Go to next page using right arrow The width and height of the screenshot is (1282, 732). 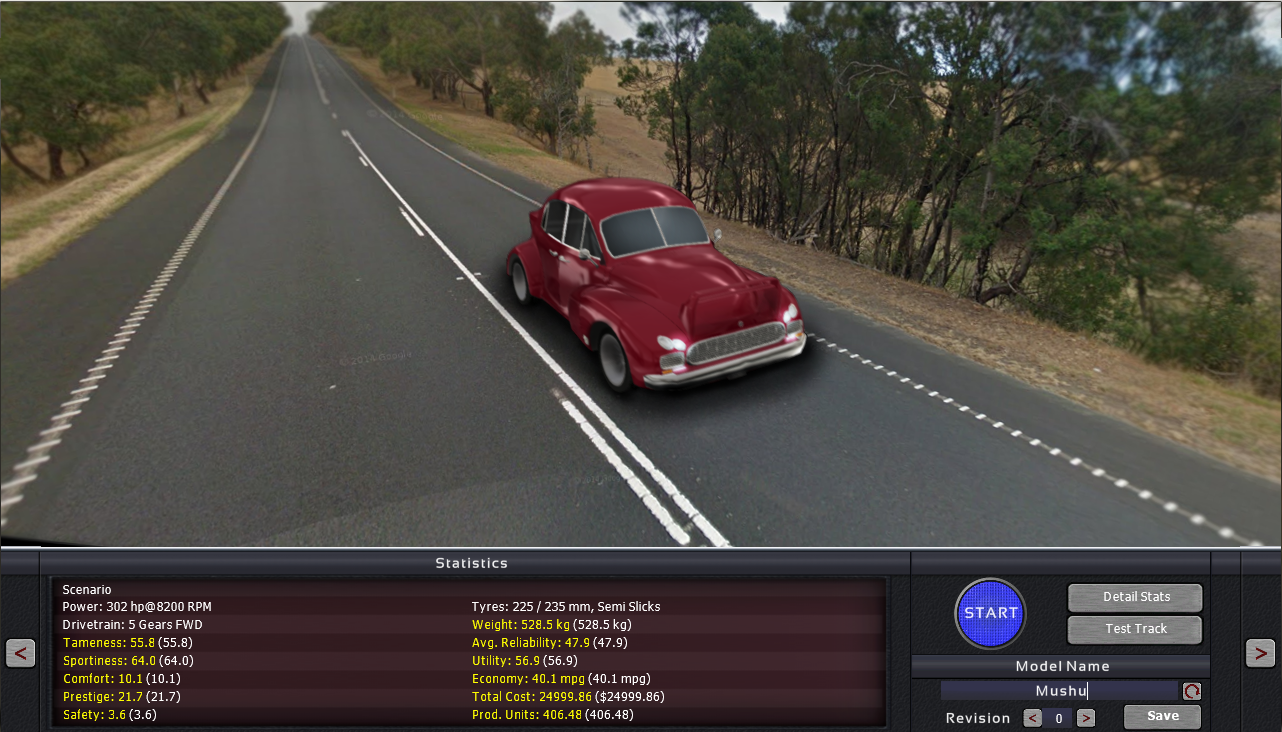[1260, 653]
